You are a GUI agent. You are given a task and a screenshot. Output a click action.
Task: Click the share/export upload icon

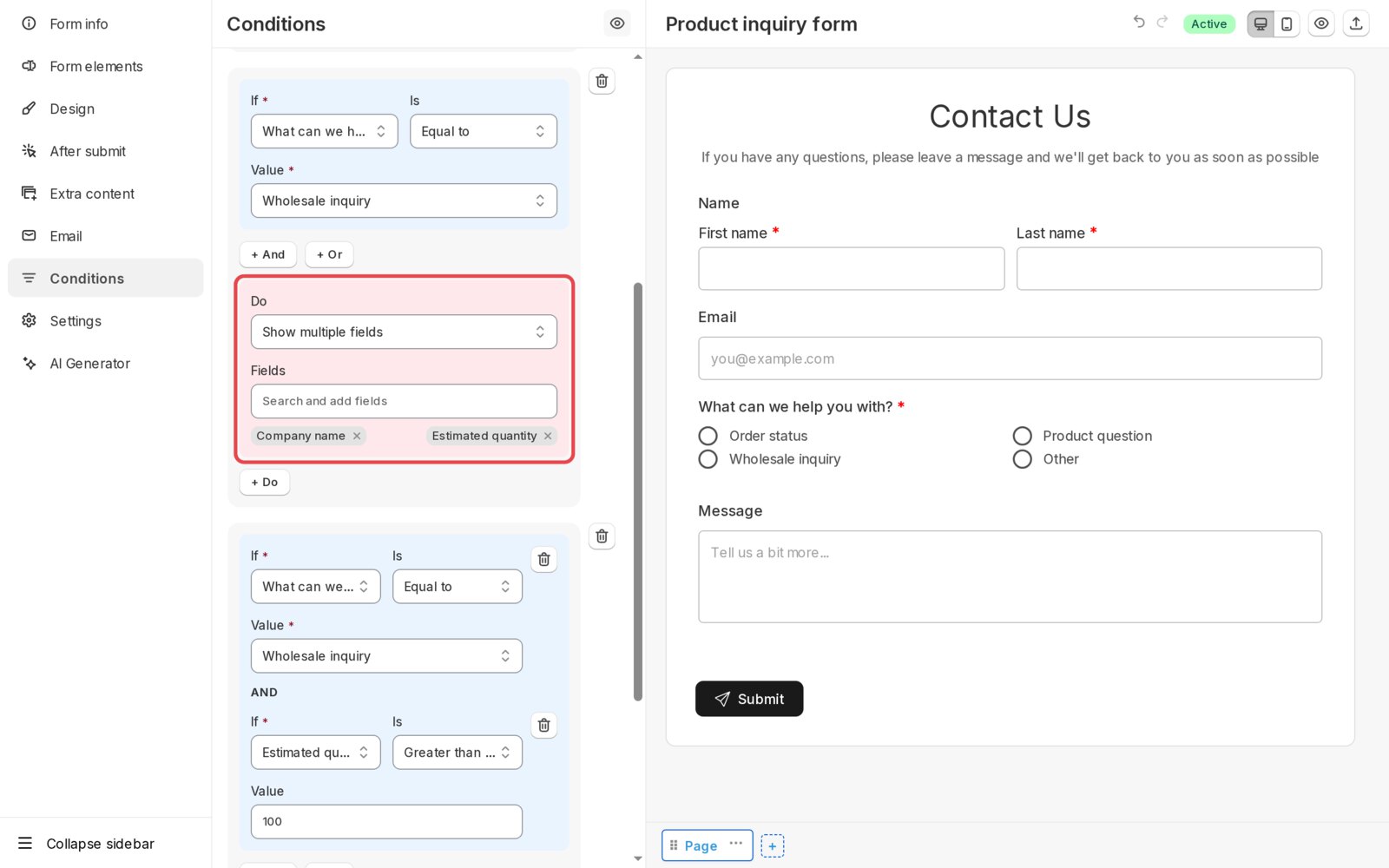click(x=1356, y=23)
